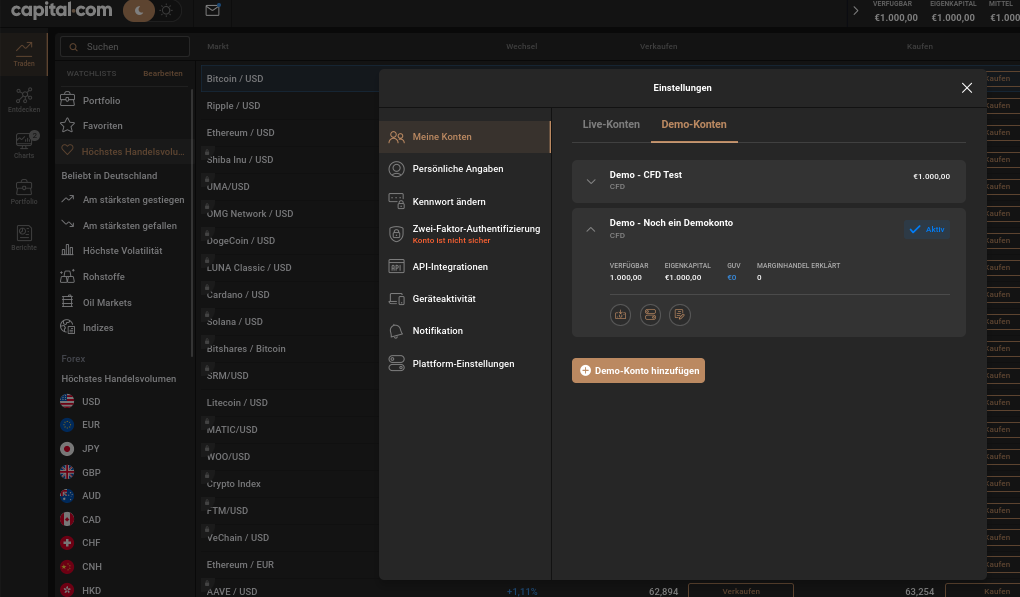Click the deposit icon in the demo account
This screenshot has height=597, width=1020.
coord(620,315)
